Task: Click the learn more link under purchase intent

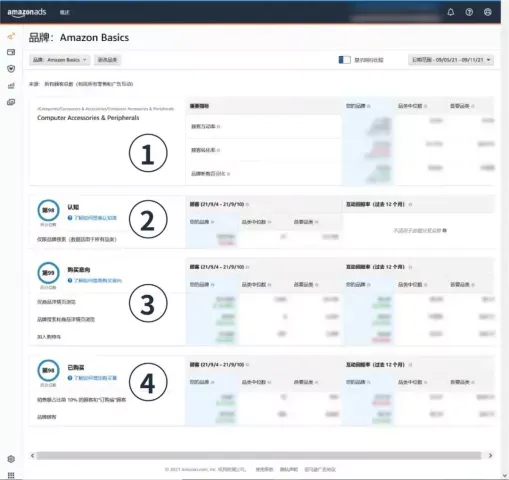Action: tap(95, 281)
